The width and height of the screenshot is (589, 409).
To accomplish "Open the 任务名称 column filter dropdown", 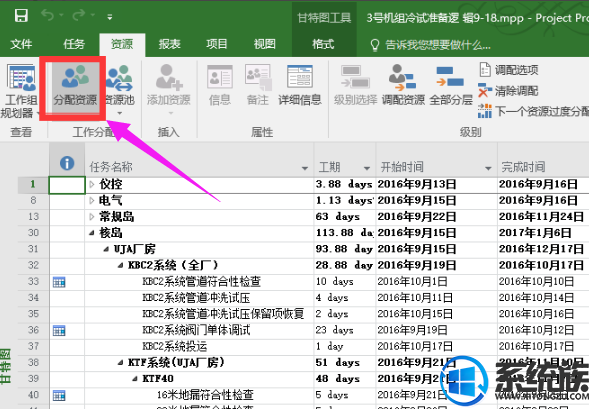I will (x=305, y=168).
